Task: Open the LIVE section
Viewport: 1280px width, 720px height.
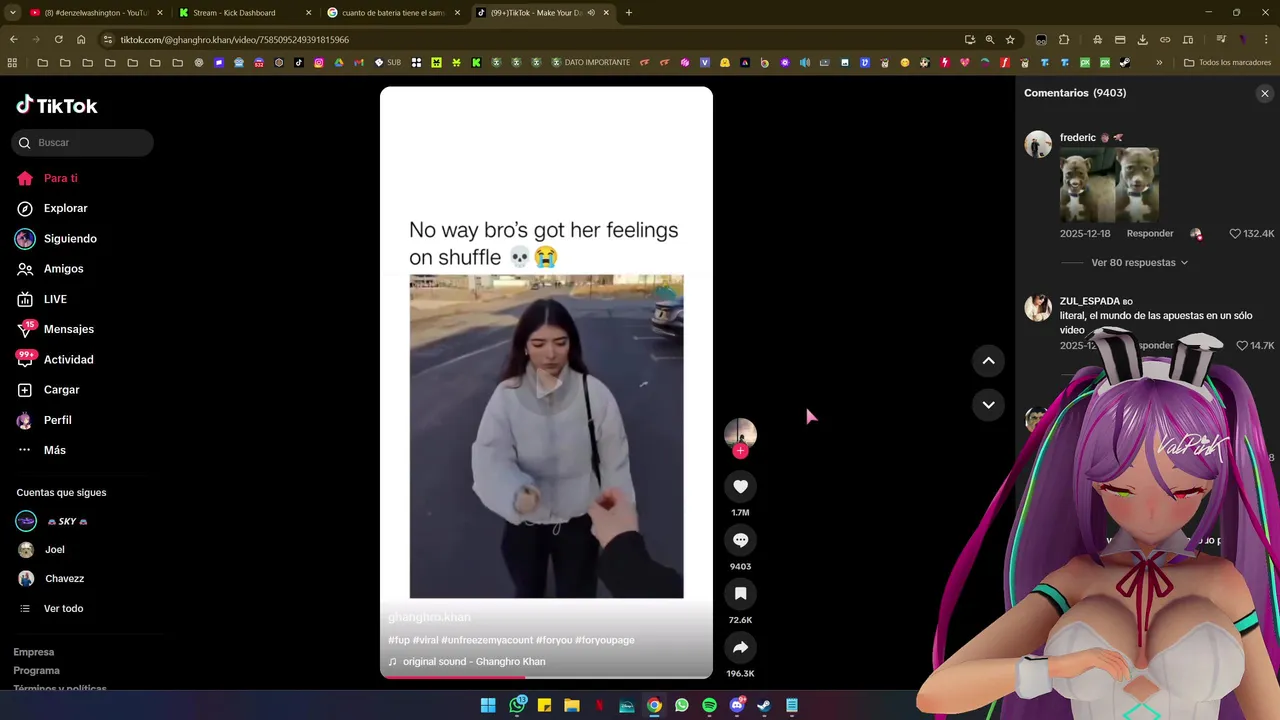Action: [x=42, y=299]
